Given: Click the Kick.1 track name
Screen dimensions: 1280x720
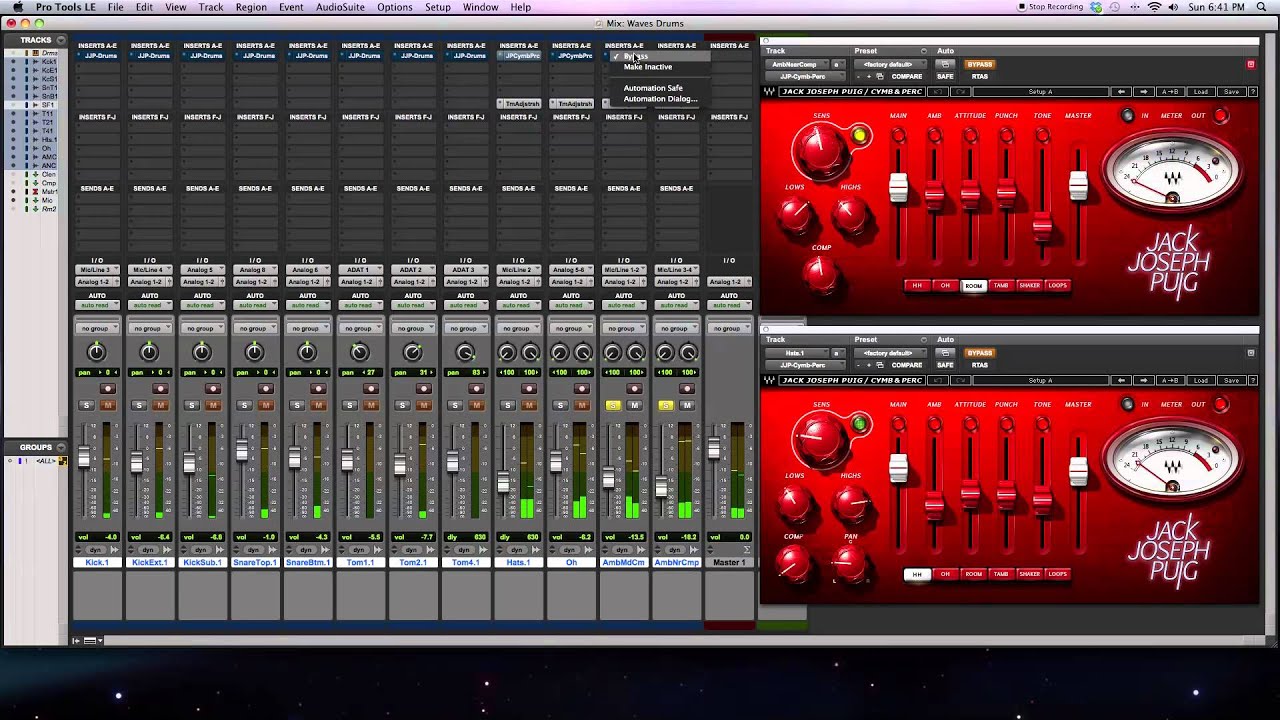Looking at the screenshot, I should point(97,563).
